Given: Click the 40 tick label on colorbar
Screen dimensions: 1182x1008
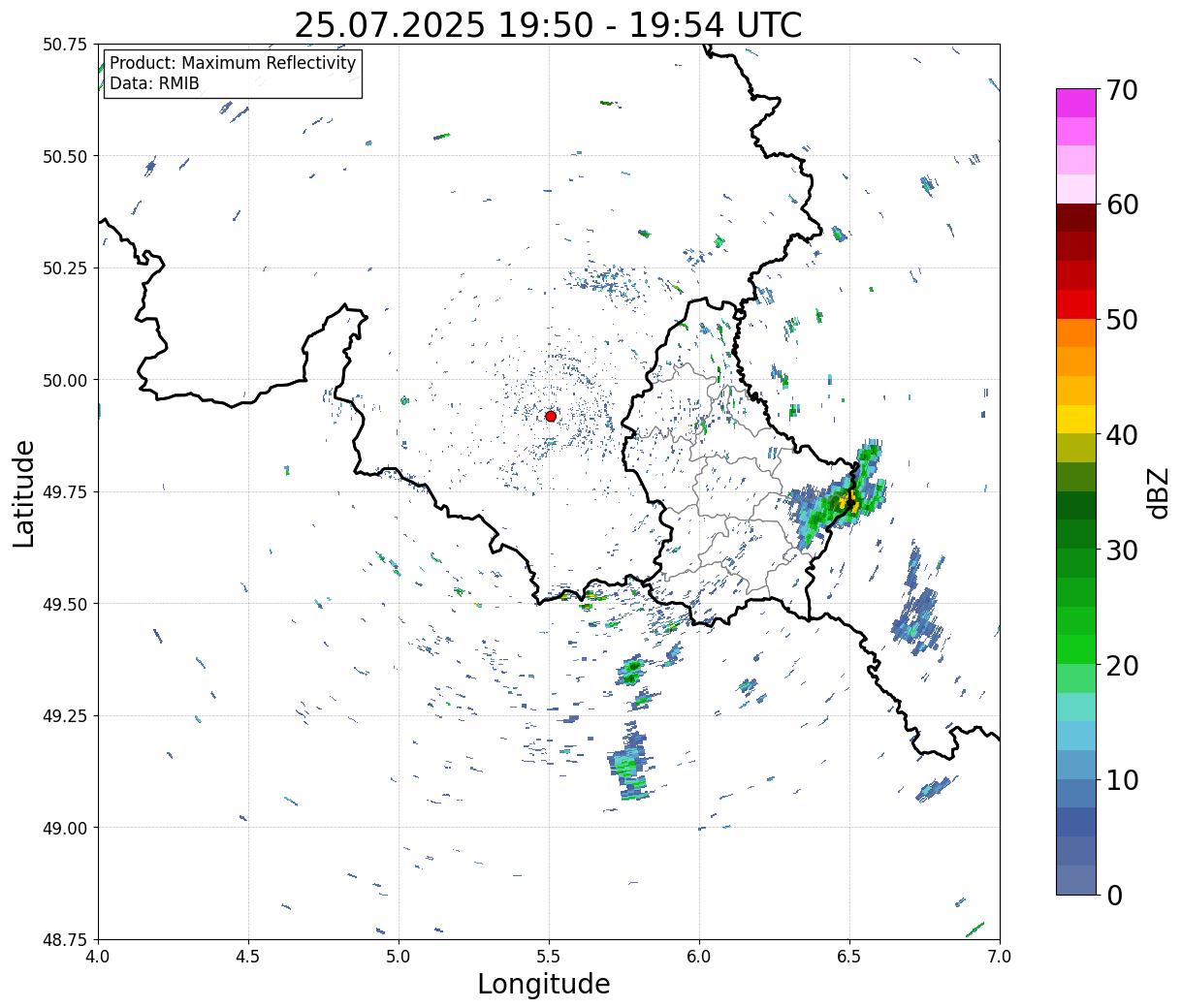Looking at the screenshot, I should pos(1123,434).
